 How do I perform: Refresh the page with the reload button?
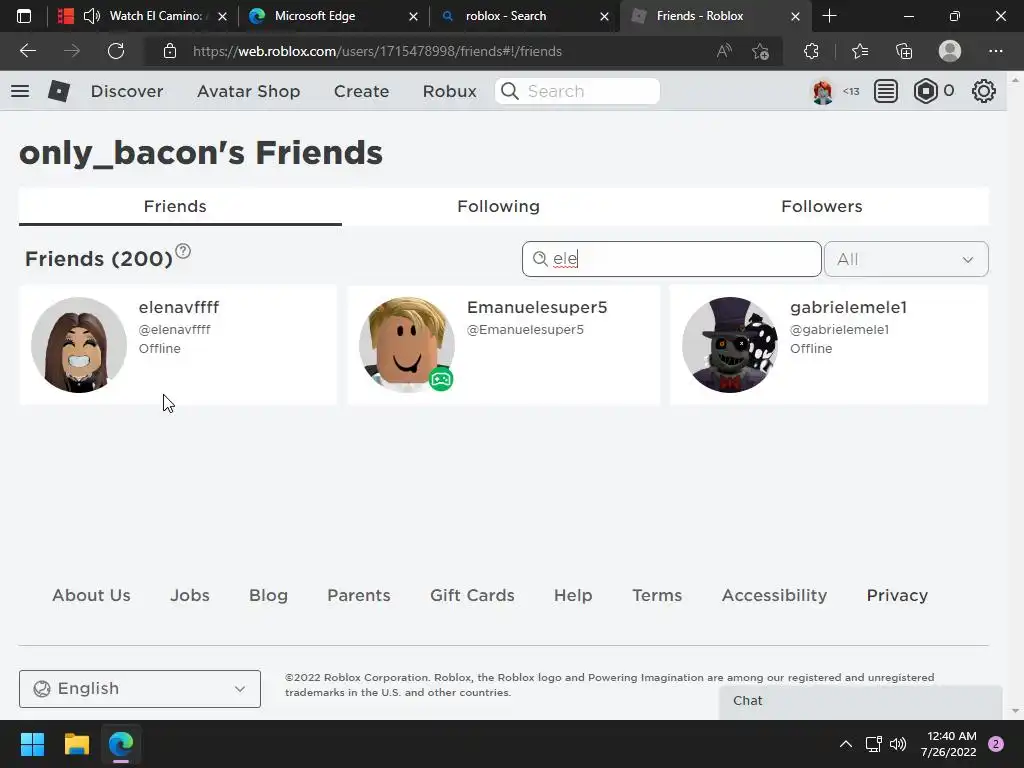pyautogui.click(x=116, y=51)
